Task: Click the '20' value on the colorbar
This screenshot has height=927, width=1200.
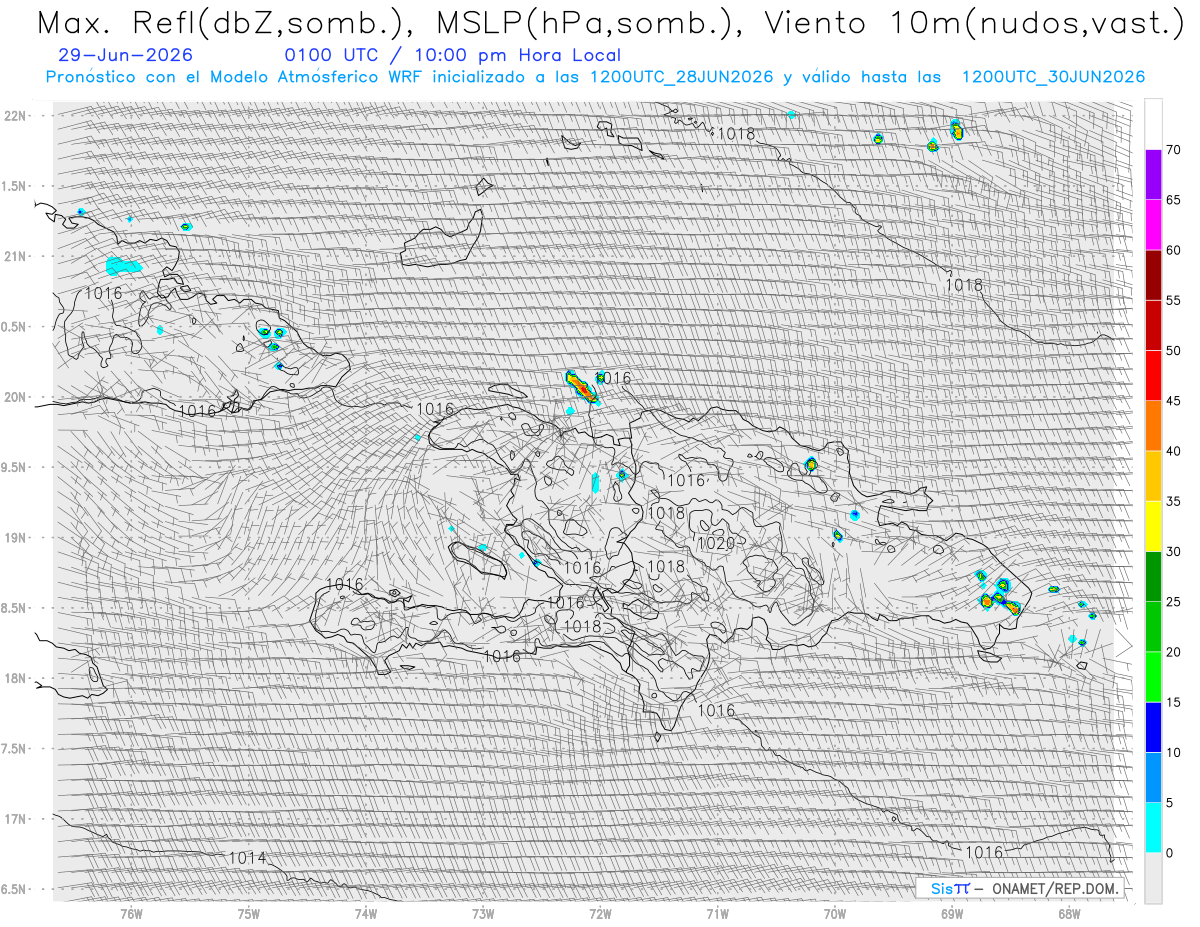Action: (1174, 652)
